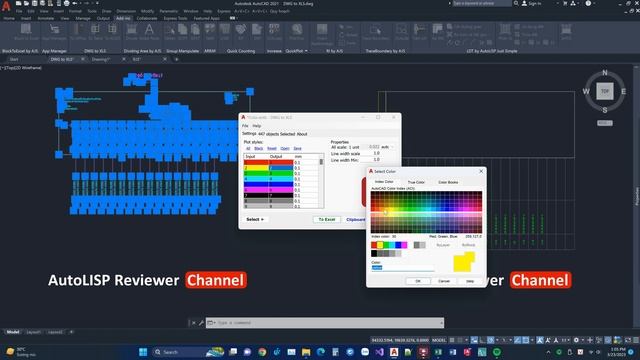This screenshot has height=360, width=640.
Task: Switch to the Index Color tab
Action: click(x=384, y=182)
